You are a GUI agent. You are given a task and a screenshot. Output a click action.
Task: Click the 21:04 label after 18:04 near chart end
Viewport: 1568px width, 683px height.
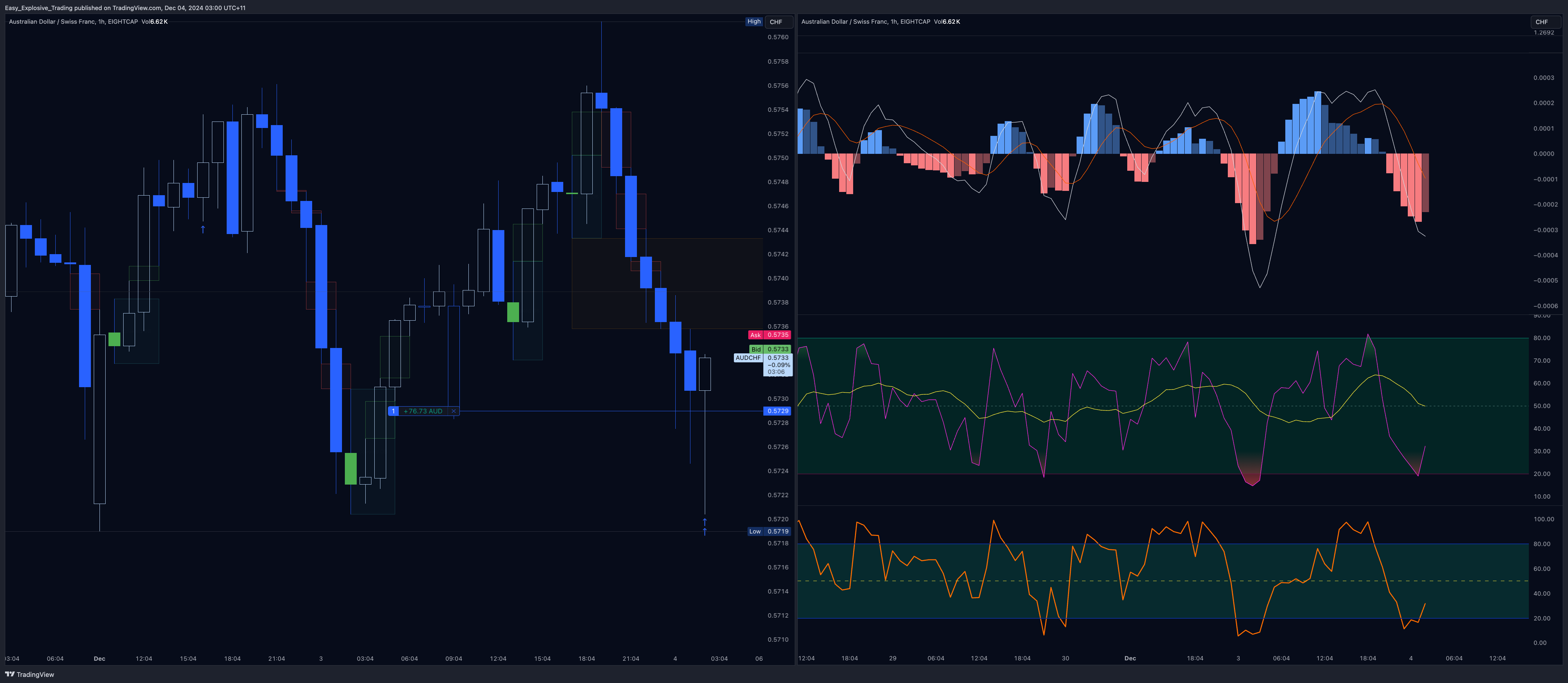[x=630, y=659]
